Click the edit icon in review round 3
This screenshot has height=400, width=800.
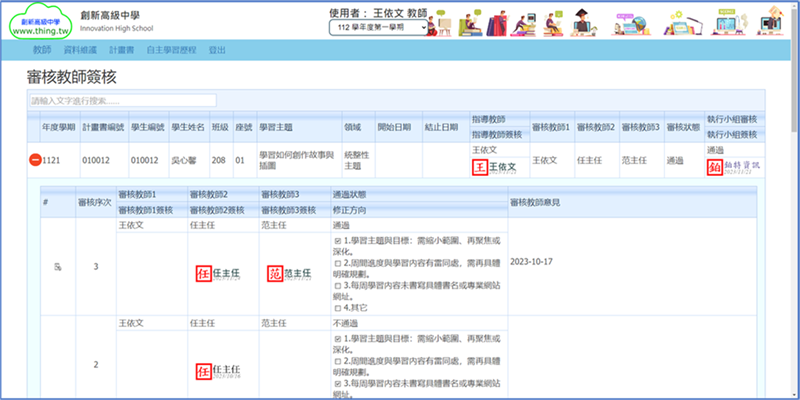(58, 266)
